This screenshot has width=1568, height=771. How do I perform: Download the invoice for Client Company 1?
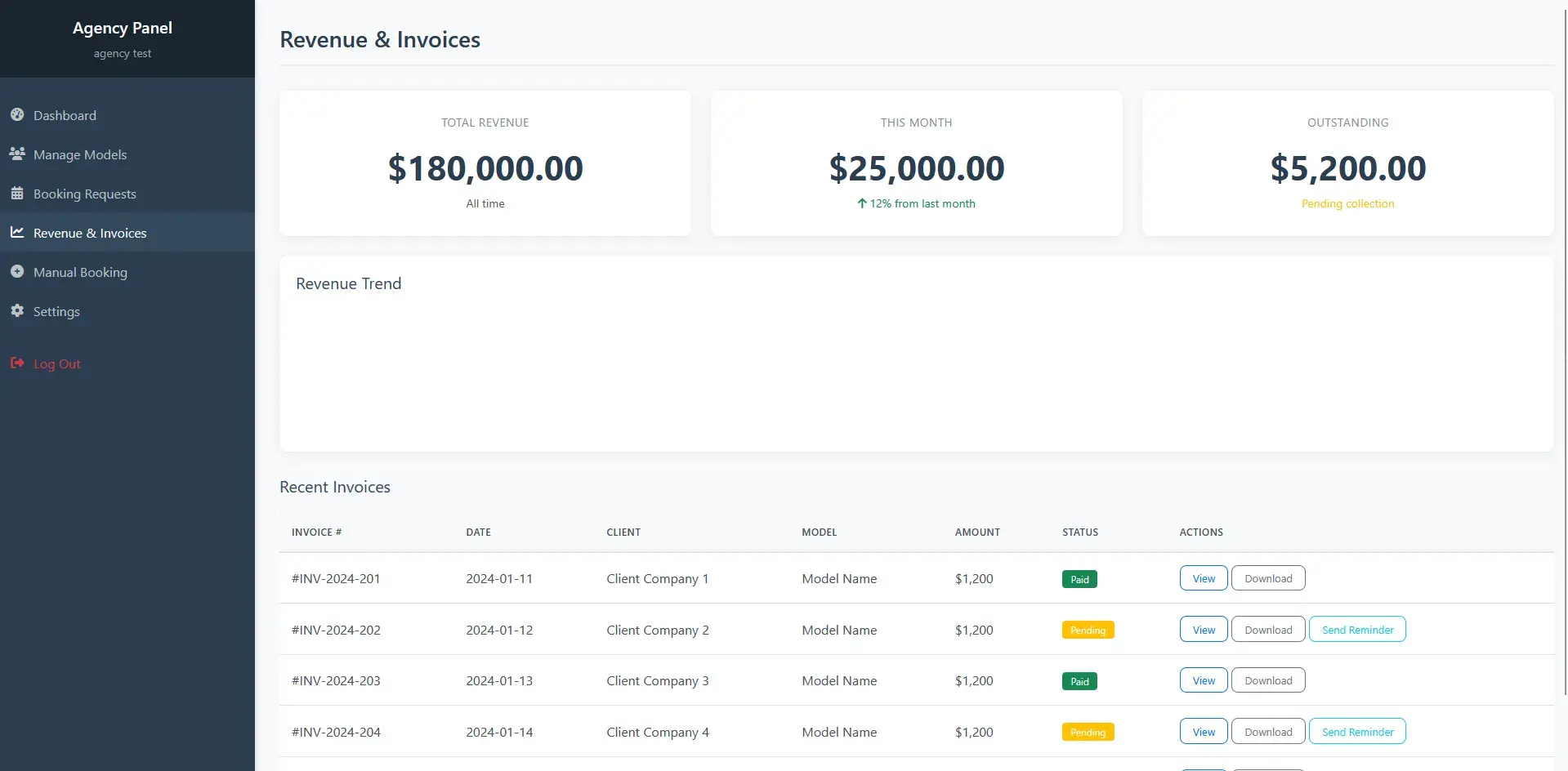[1267, 578]
